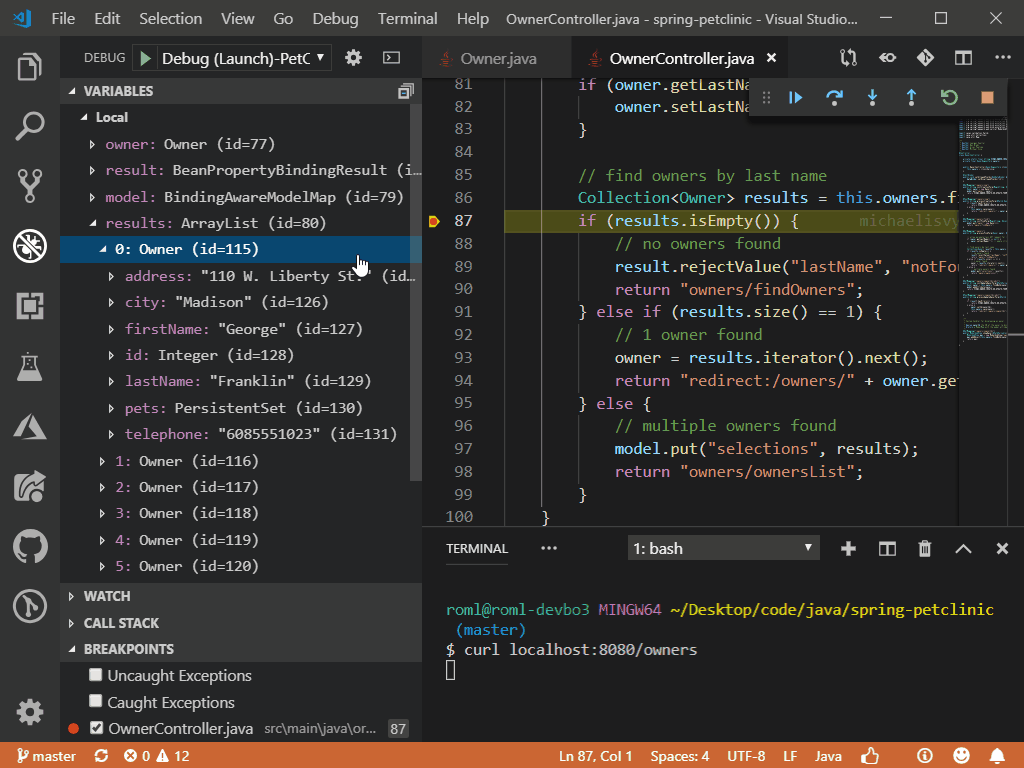Step Over the current line in debugger
The width and height of the screenshot is (1024, 768).
point(834,97)
